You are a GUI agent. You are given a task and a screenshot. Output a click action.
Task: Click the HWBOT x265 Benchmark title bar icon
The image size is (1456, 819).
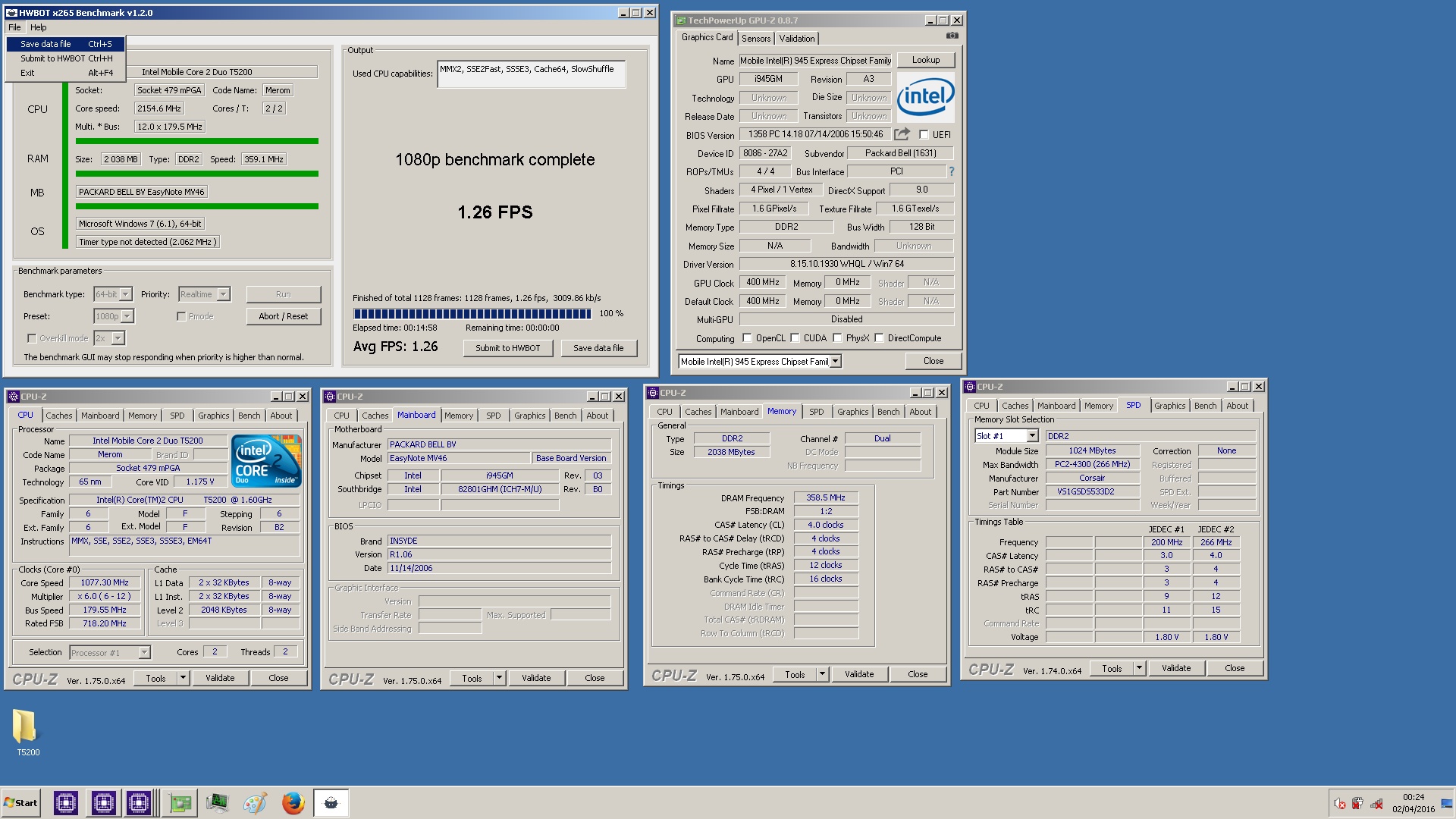11,13
